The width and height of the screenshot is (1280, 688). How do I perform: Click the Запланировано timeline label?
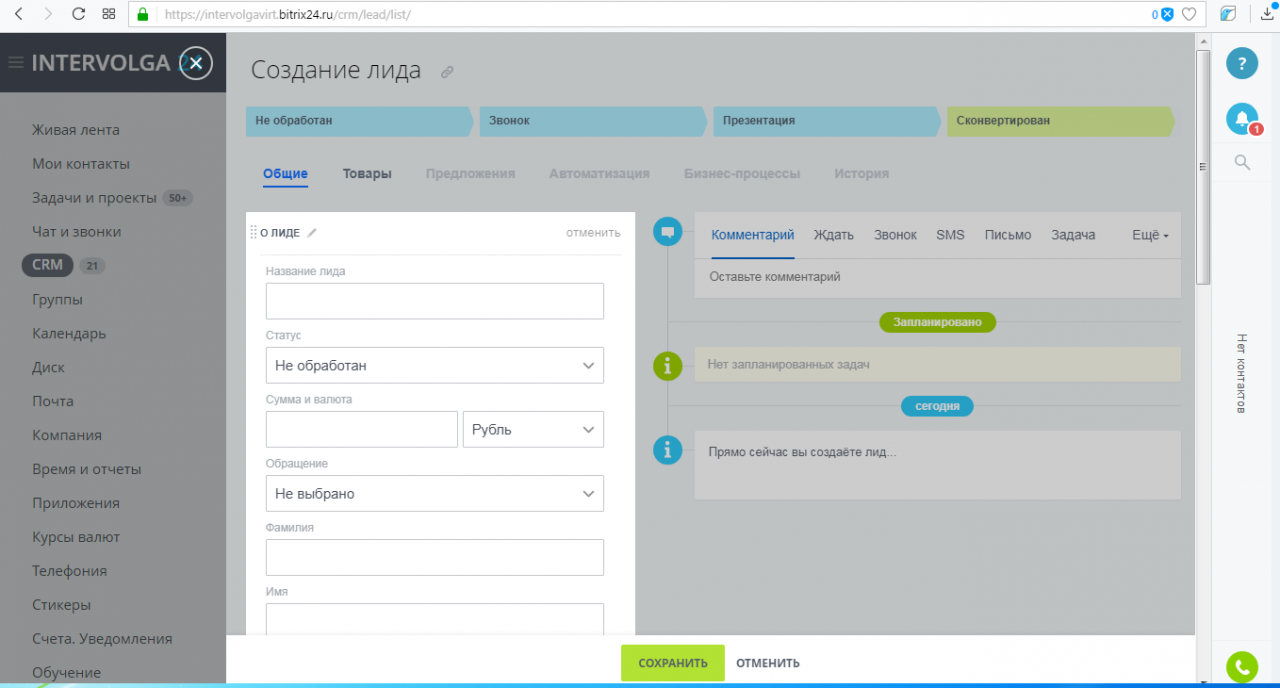click(938, 322)
